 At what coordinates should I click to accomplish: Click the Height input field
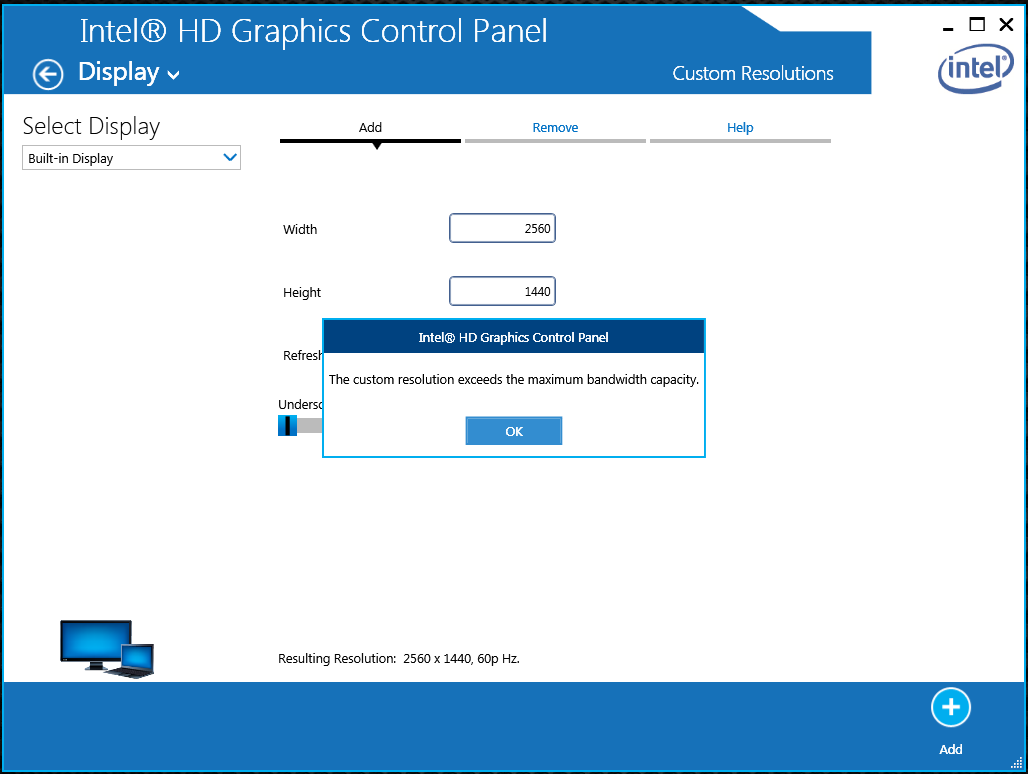tap(502, 291)
